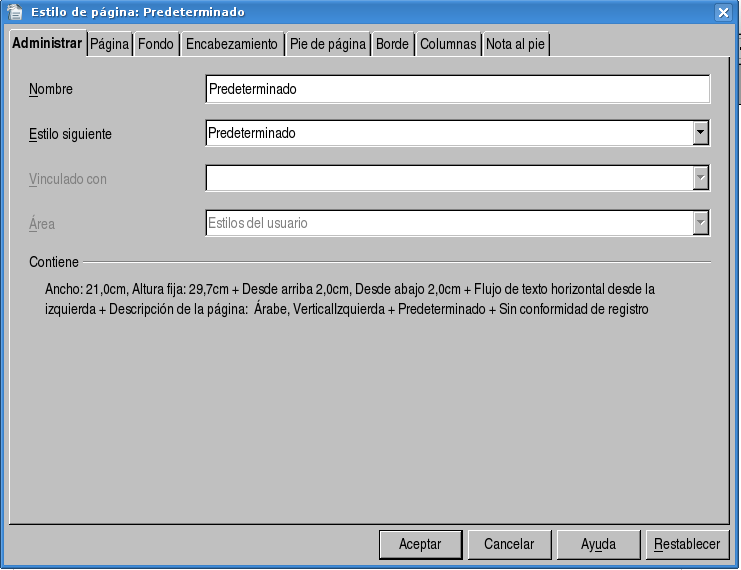This screenshot has height=570, width=741.
Task: Select the Pie de página tab
Action: click(327, 45)
